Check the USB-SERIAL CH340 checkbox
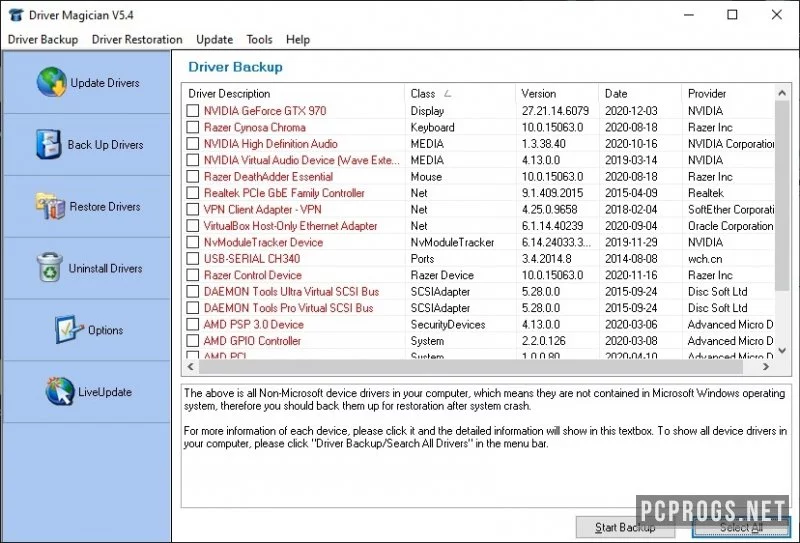This screenshot has height=543, width=800. 192,259
